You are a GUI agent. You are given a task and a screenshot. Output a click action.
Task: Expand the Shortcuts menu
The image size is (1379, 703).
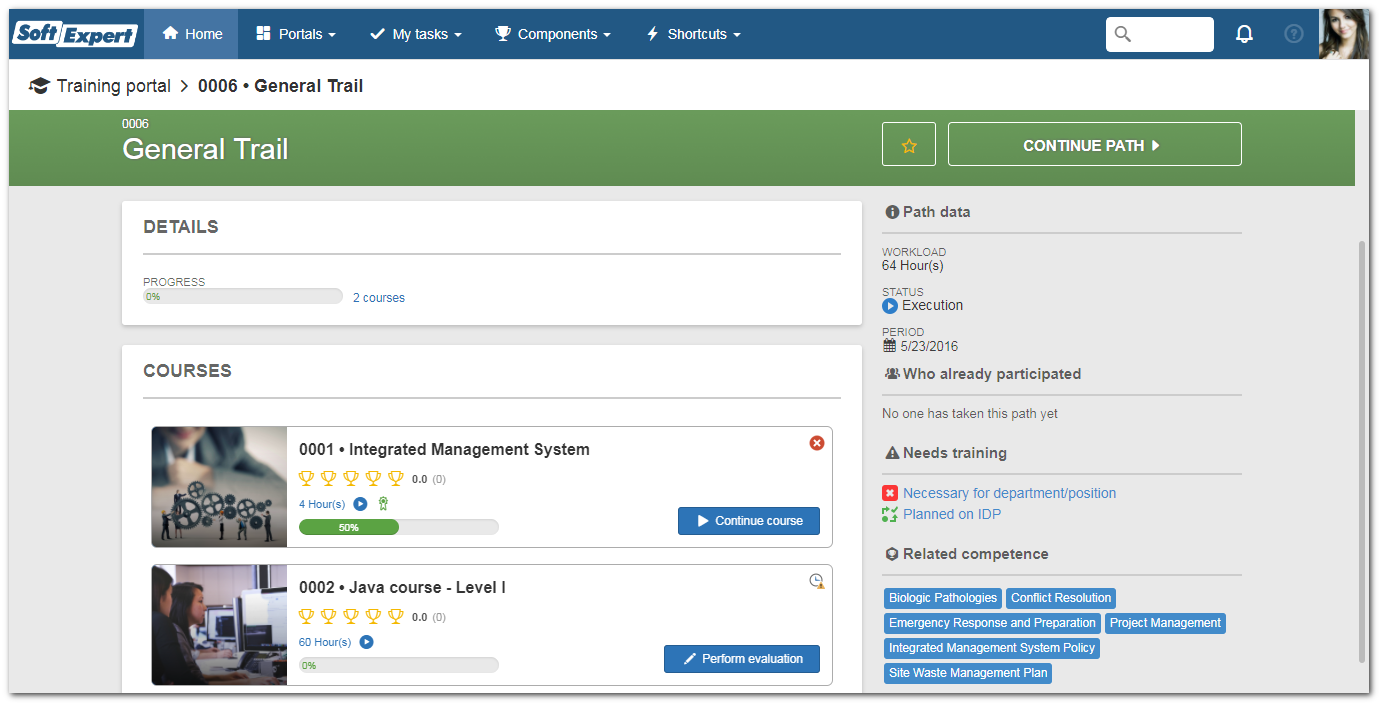694,34
